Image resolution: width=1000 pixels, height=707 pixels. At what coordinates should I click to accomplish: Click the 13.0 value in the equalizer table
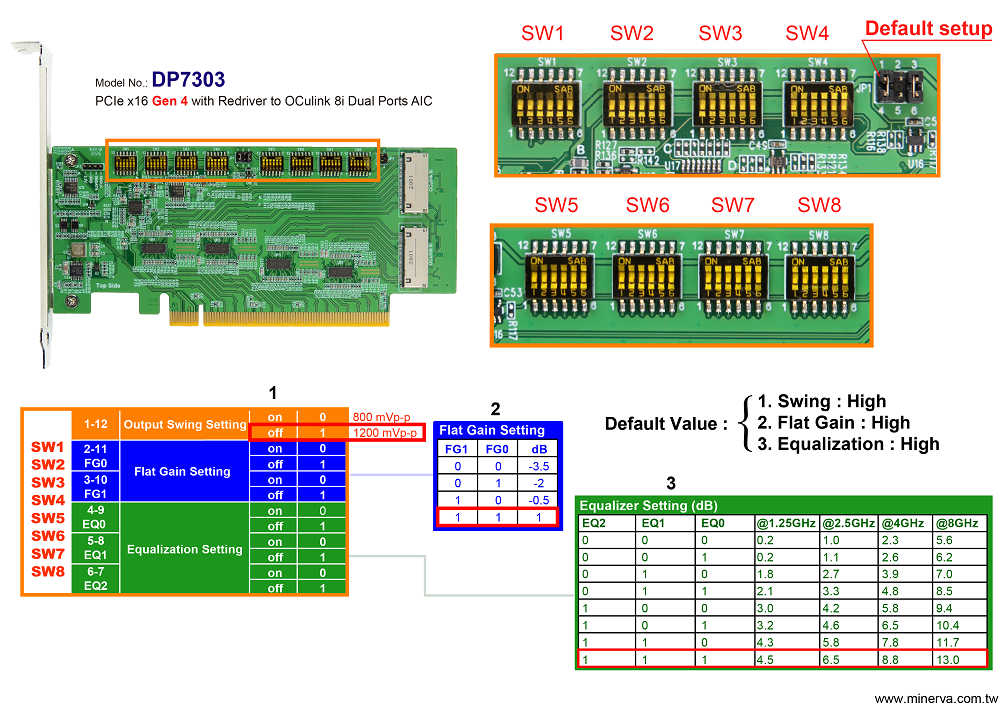tap(948, 660)
